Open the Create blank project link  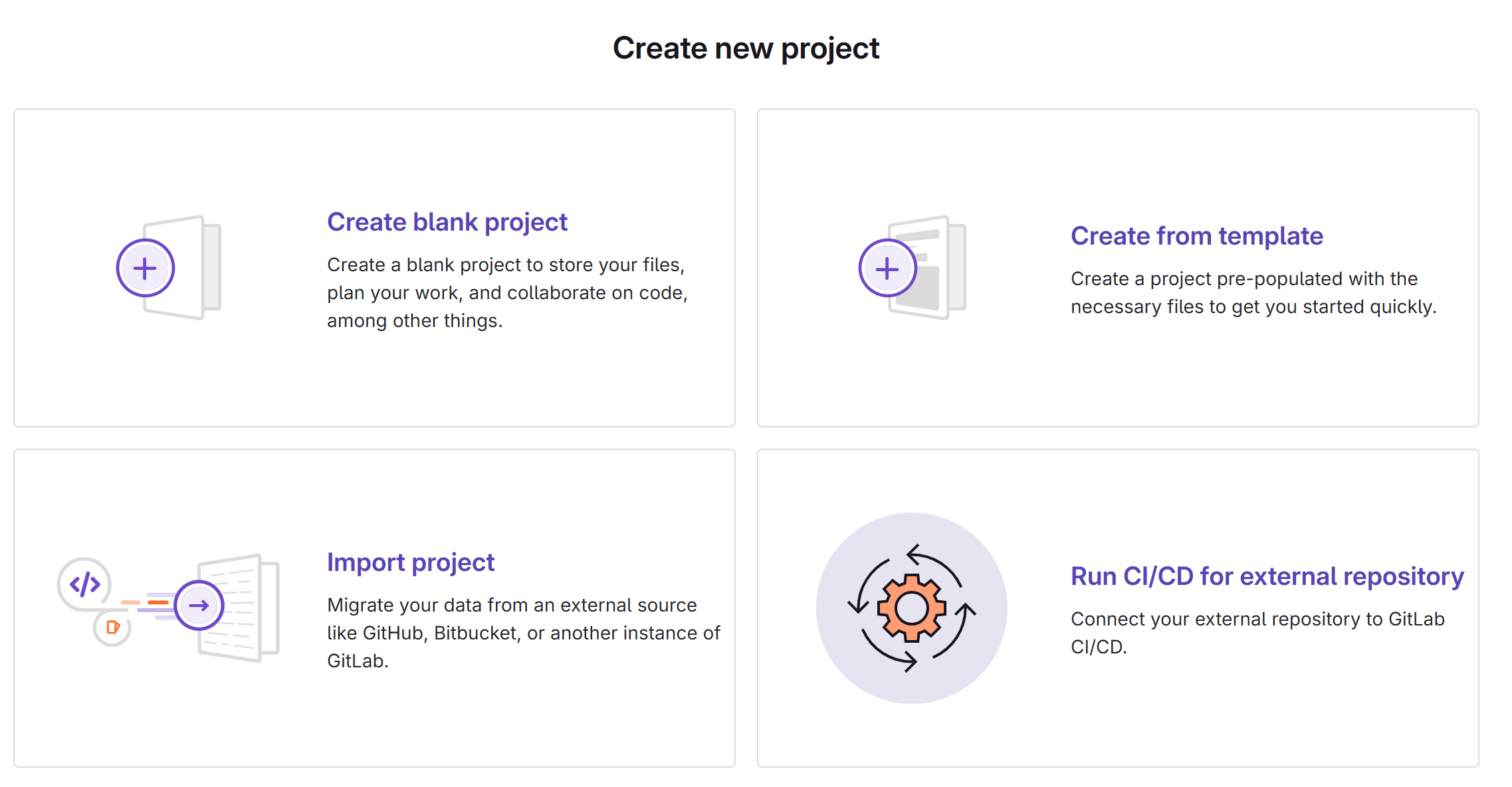(447, 222)
